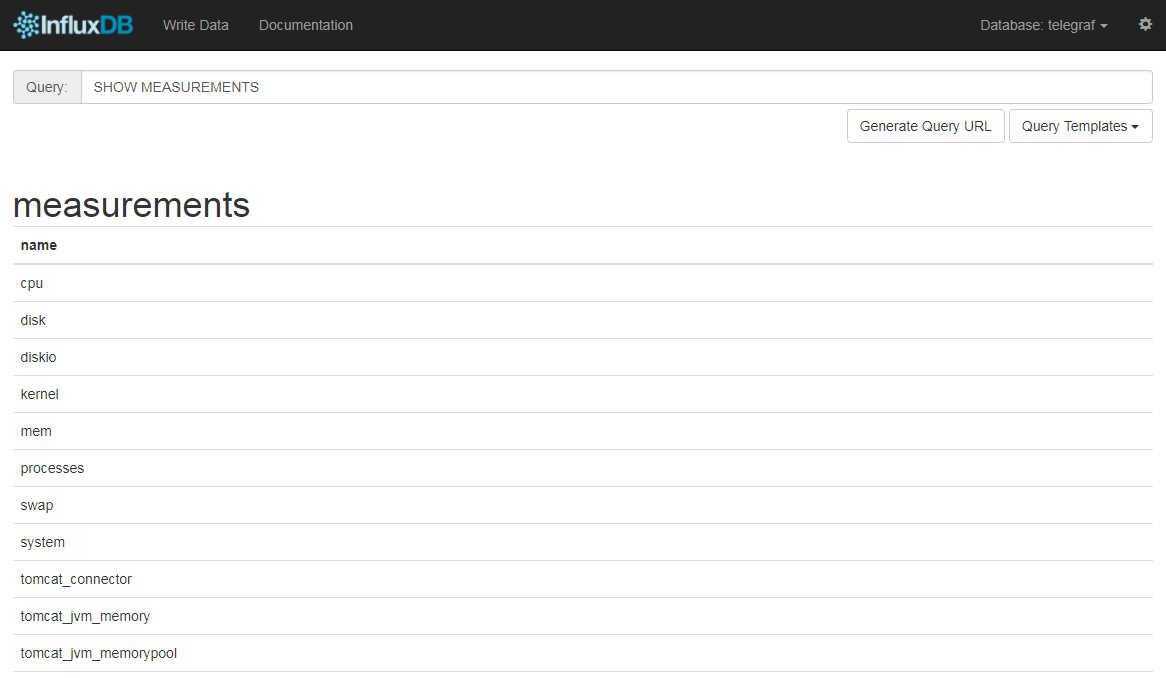This screenshot has height=678, width=1166.
Task: Select the processes measurement row
Action: 52,468
